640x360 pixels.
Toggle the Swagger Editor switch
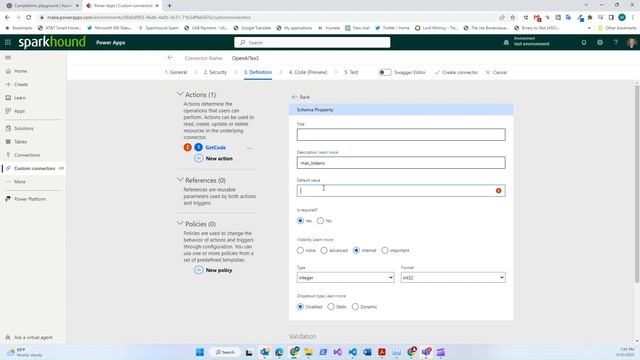pyautogui.click(x=385, y=72)
